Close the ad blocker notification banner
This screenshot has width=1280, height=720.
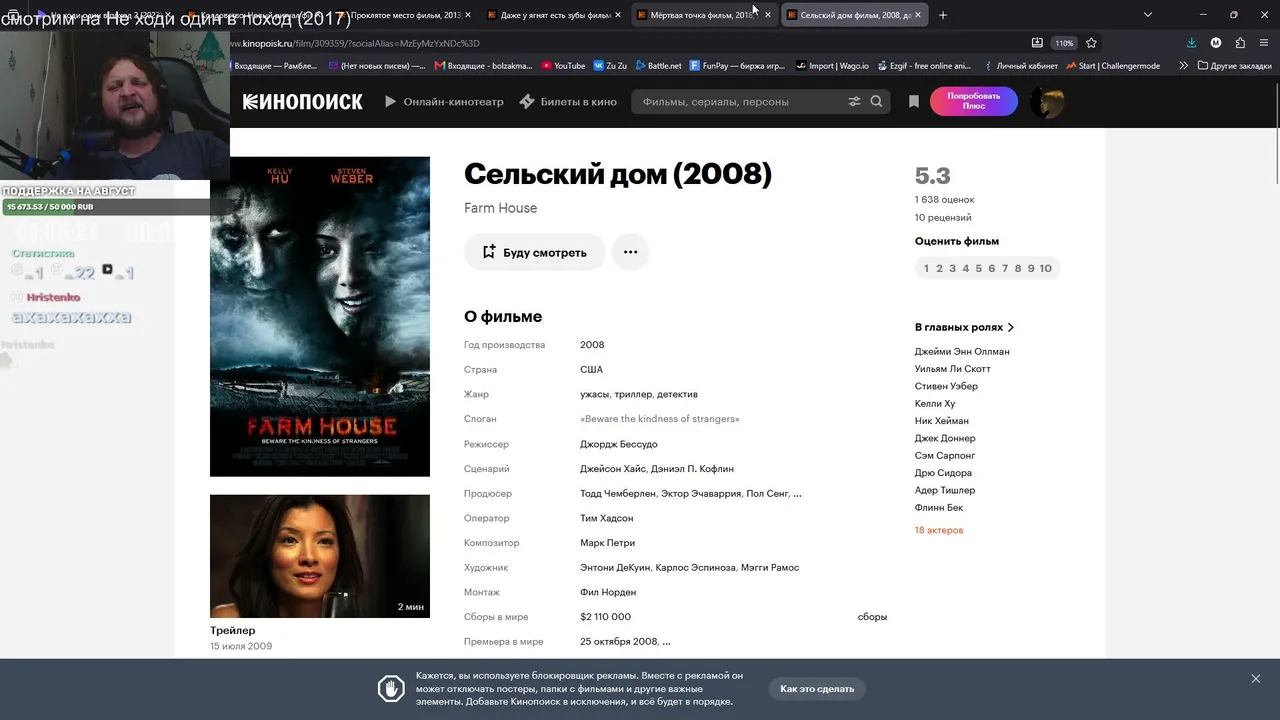click(x=1255, y=679)
